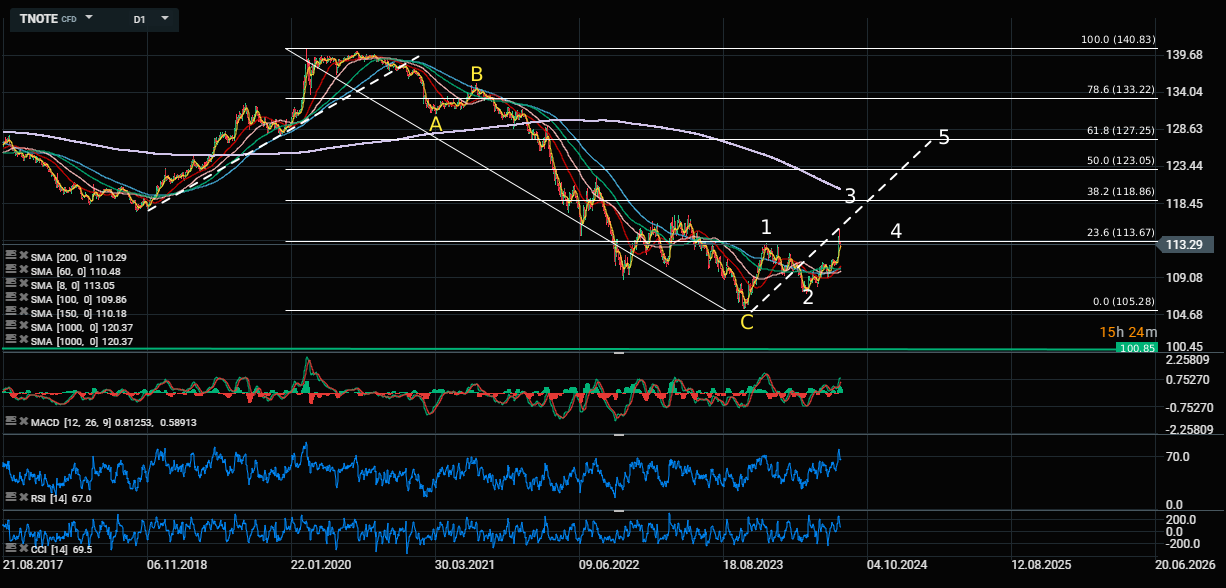This screenshot has height=588, width=1226.
Task: Select the 61.8 Fibonacci level label
Action: (x=1118, y=130)
